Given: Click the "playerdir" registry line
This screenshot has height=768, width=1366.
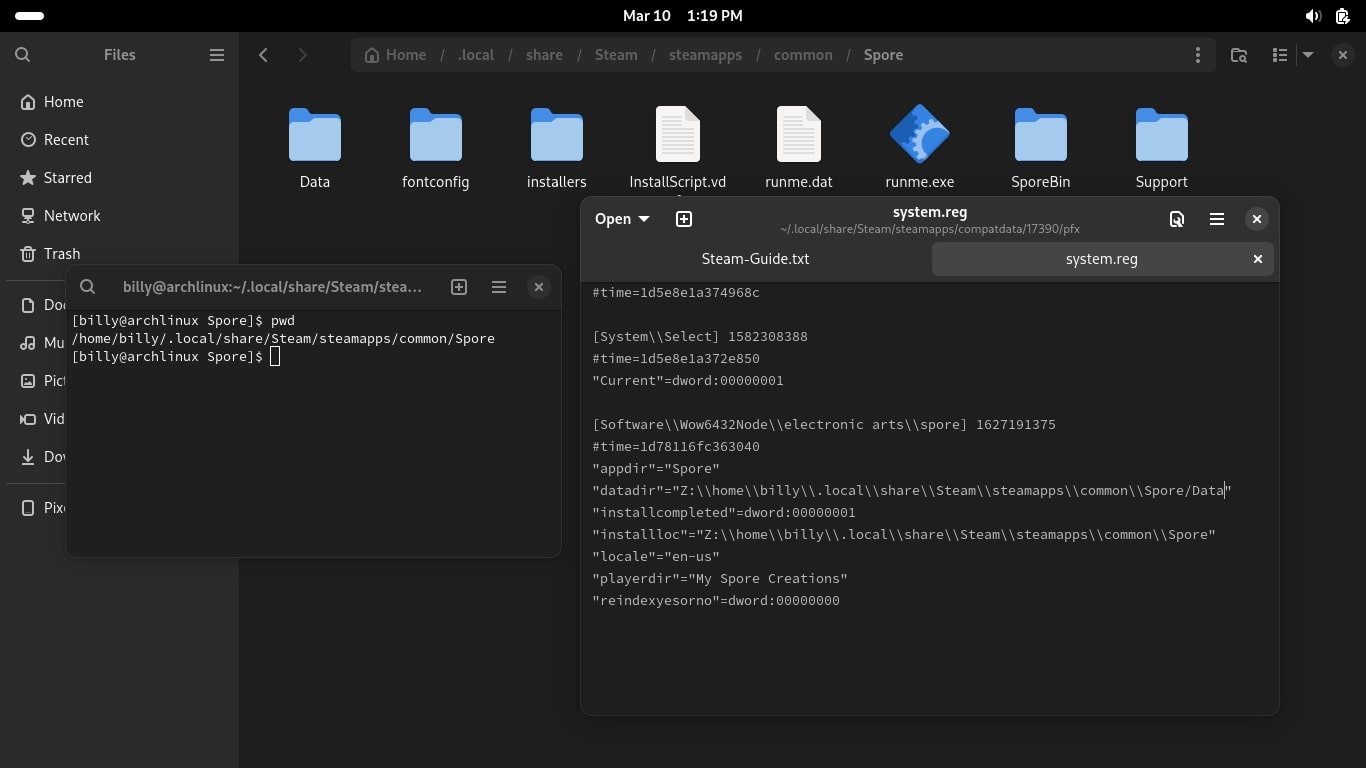Looking at the screenshot, I should pyautogui.click(x=720, y=579).
